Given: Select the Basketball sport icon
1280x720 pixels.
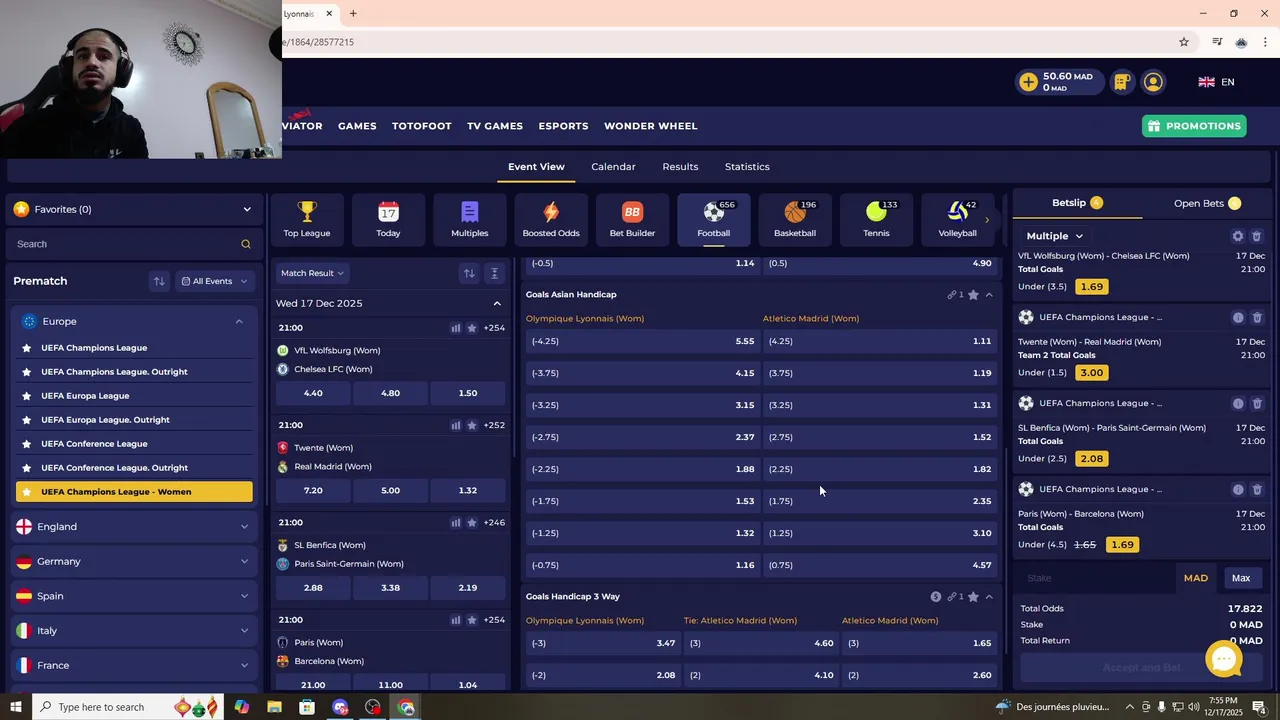Looking at the screenshot, I should (x=795, y=219).
